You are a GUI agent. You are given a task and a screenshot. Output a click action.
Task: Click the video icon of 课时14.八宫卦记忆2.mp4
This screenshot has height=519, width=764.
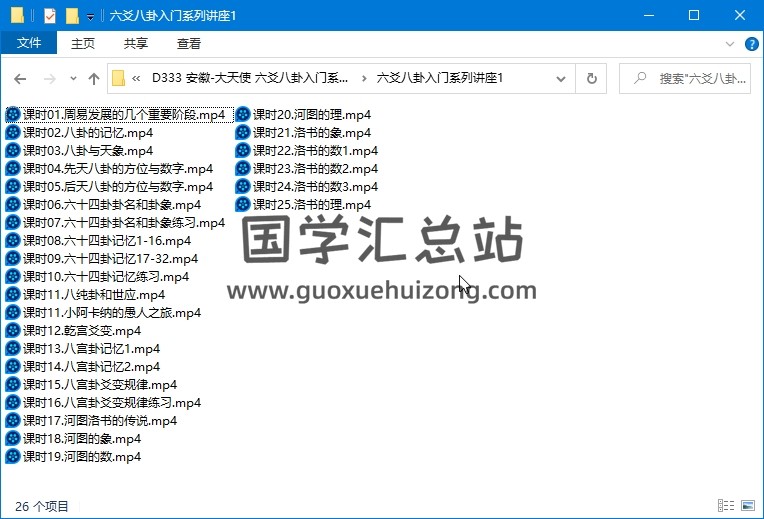[13, 367]
